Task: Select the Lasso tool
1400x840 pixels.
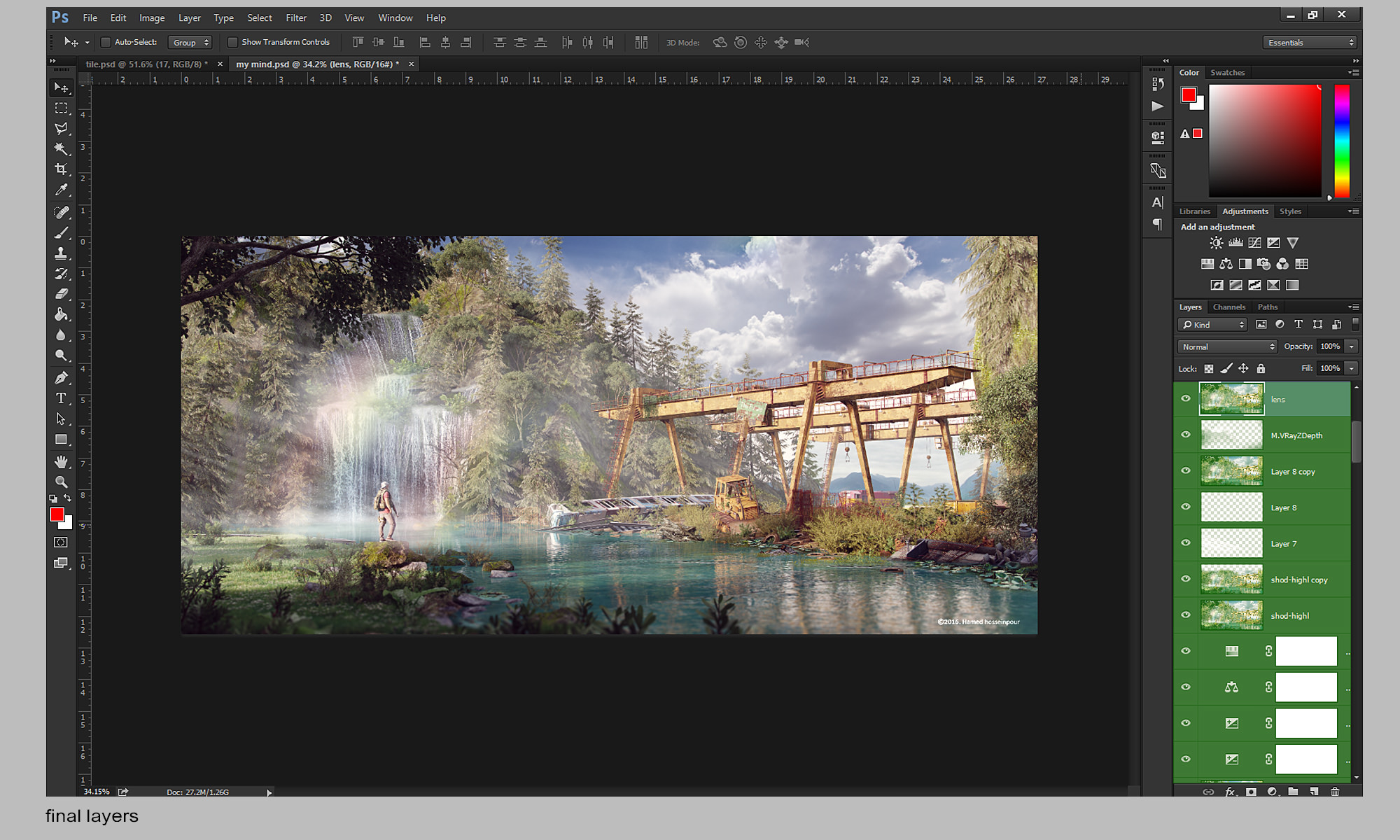Action: coord(62,128)
